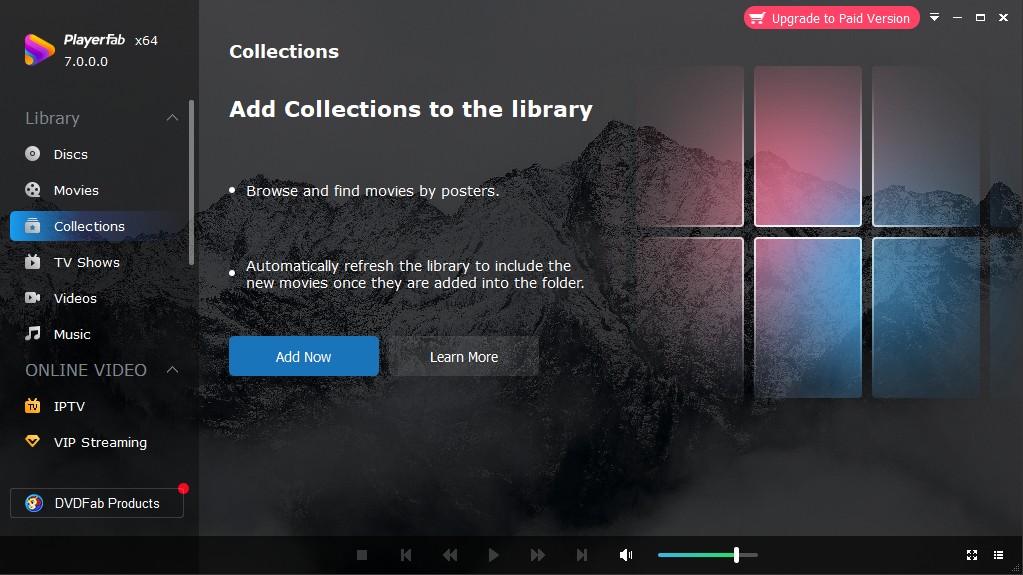Open Movies via its film reel icon
The image size is (1023, 575).
[x=33, y=190]
